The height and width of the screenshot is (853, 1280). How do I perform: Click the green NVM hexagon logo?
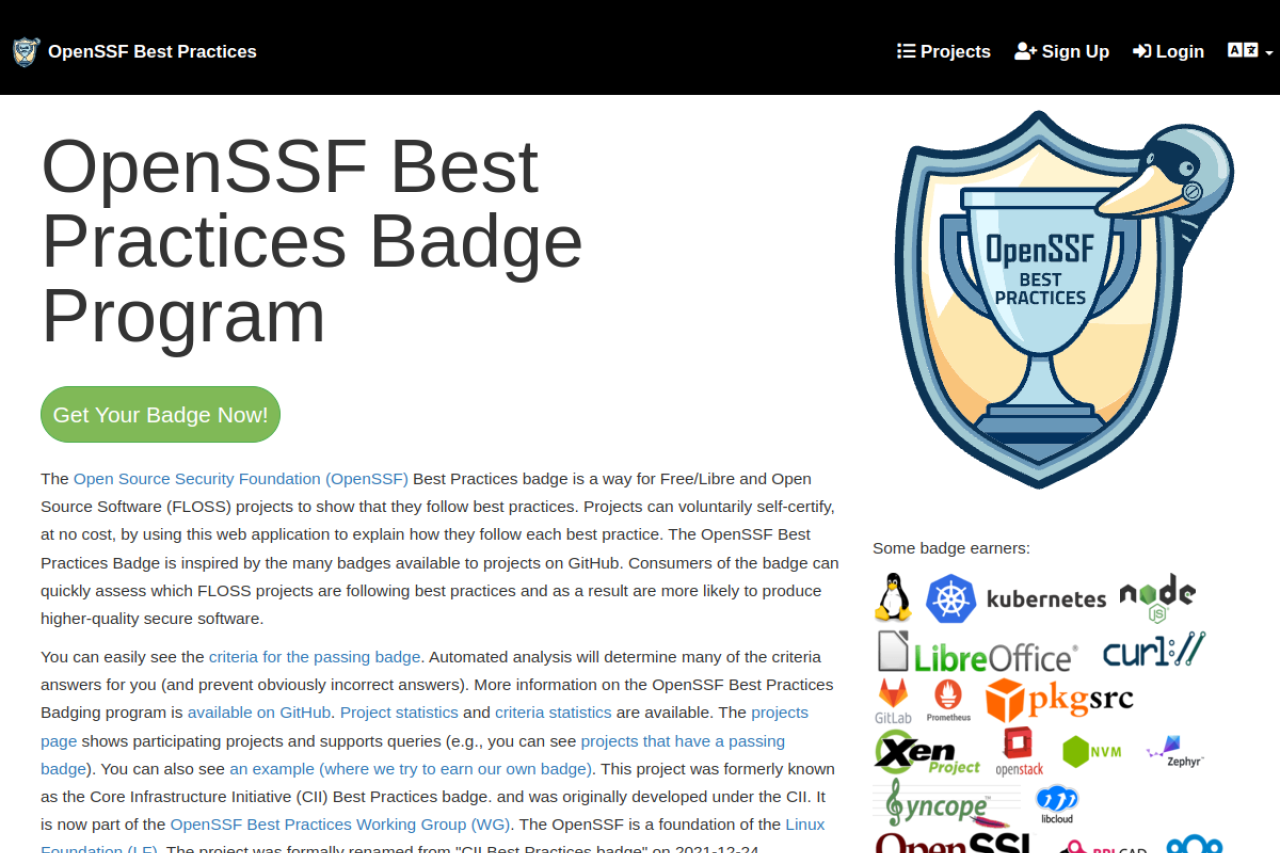(x=1092, y=751)
